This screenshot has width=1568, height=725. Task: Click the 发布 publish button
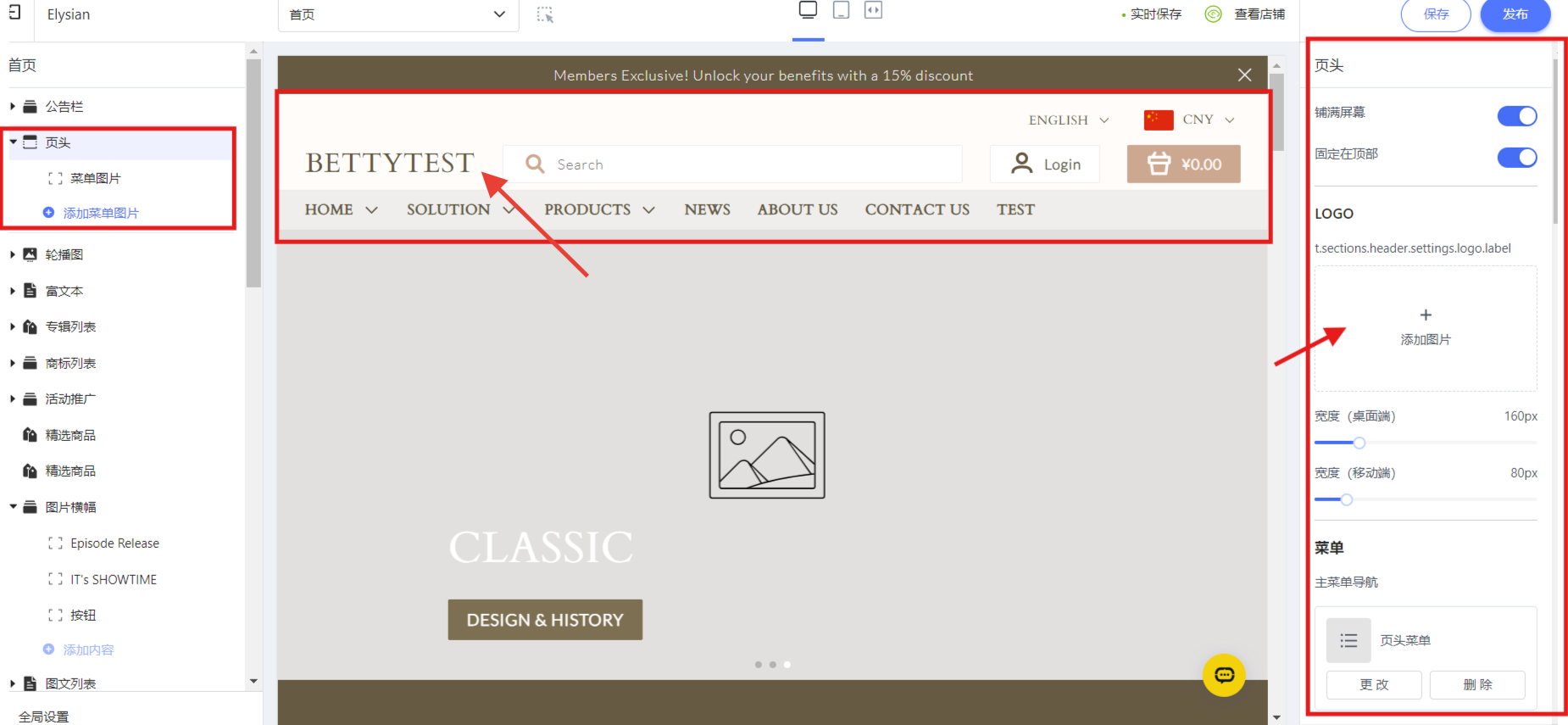(1515, 14)
